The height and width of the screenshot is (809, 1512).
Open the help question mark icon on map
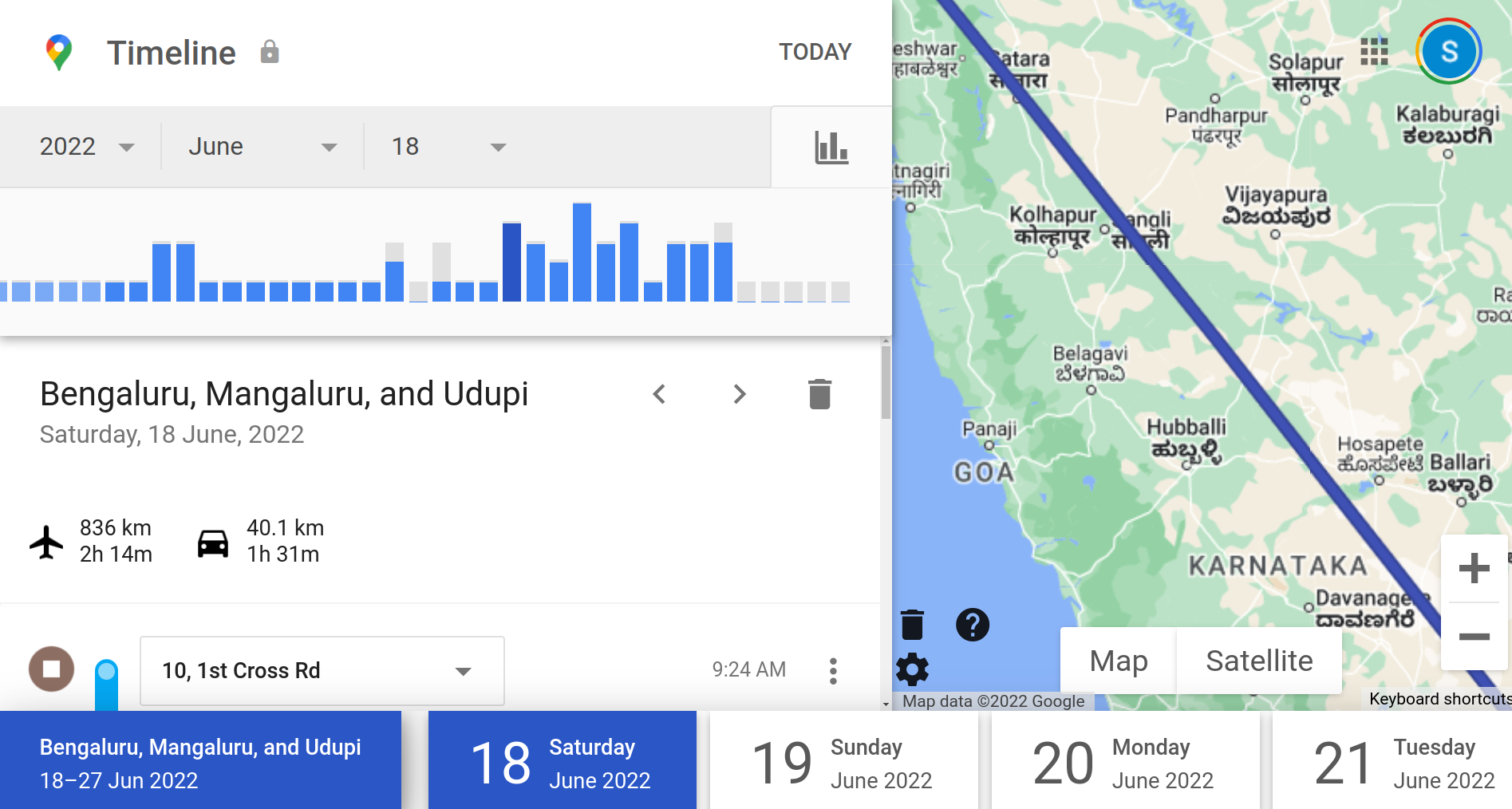(973, 625)
